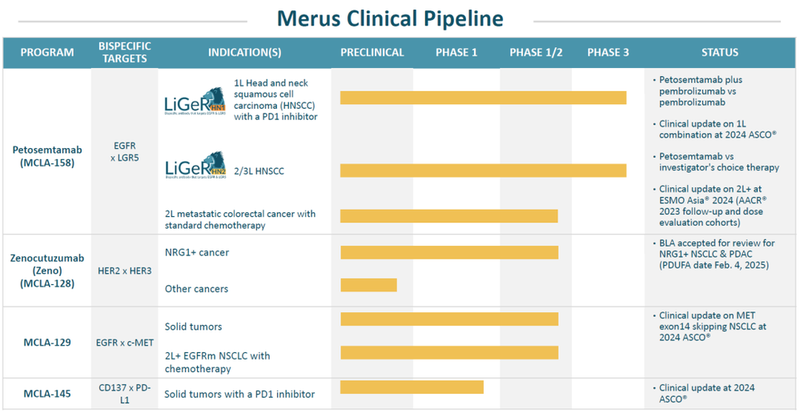Click the 2L+ EGFRm NSCLC progress bar

pyautogui.click(x=448, y=352)
